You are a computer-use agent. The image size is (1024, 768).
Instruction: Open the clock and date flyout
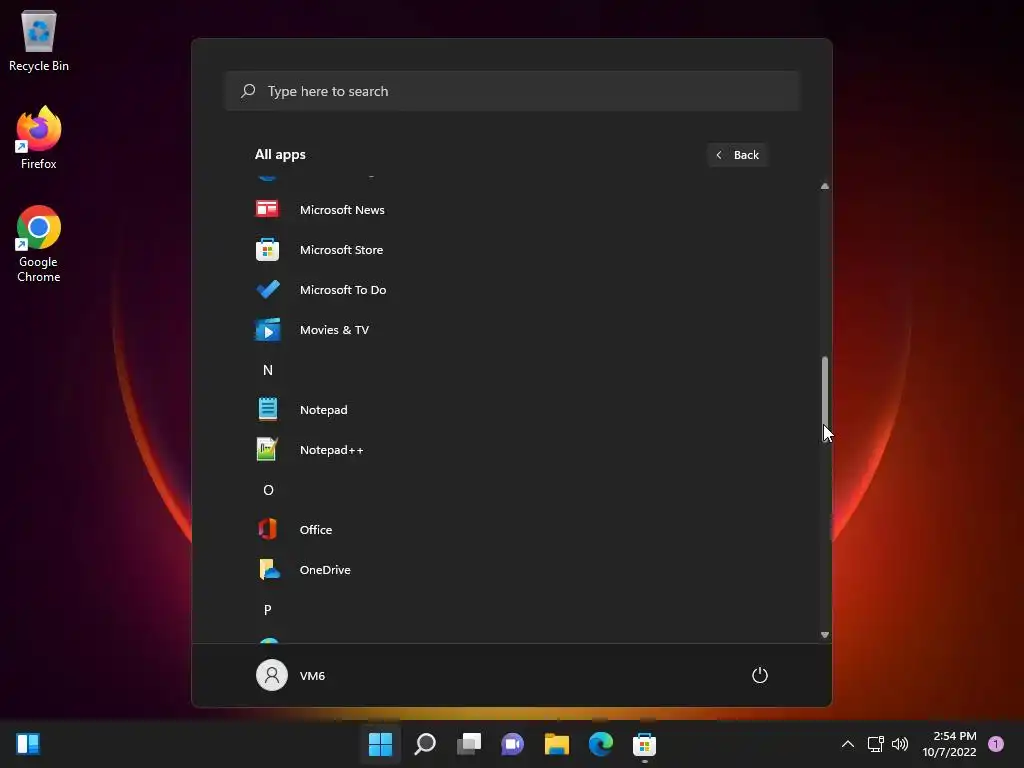949,744
